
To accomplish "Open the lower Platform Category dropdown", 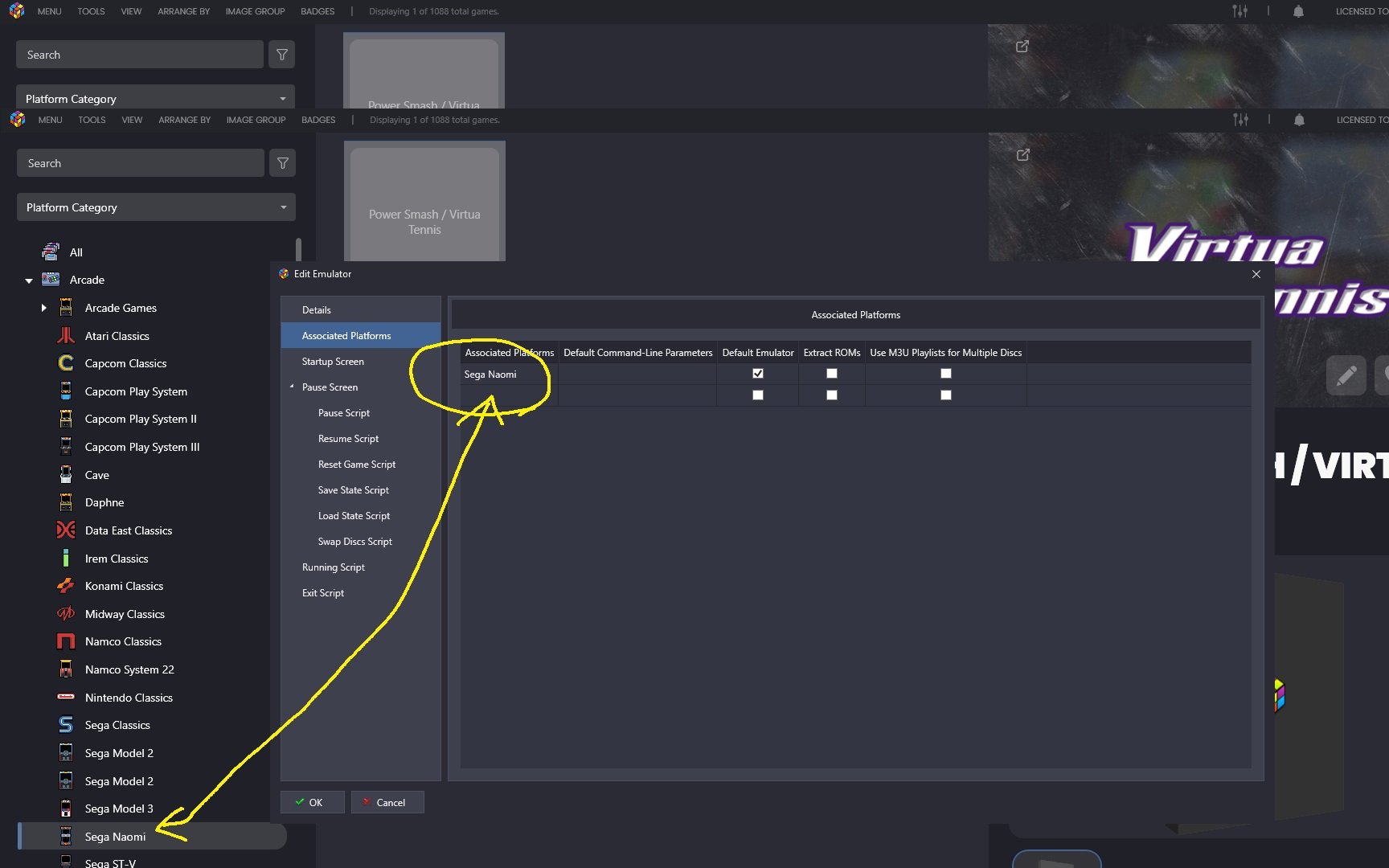I will tap(156, 207).
